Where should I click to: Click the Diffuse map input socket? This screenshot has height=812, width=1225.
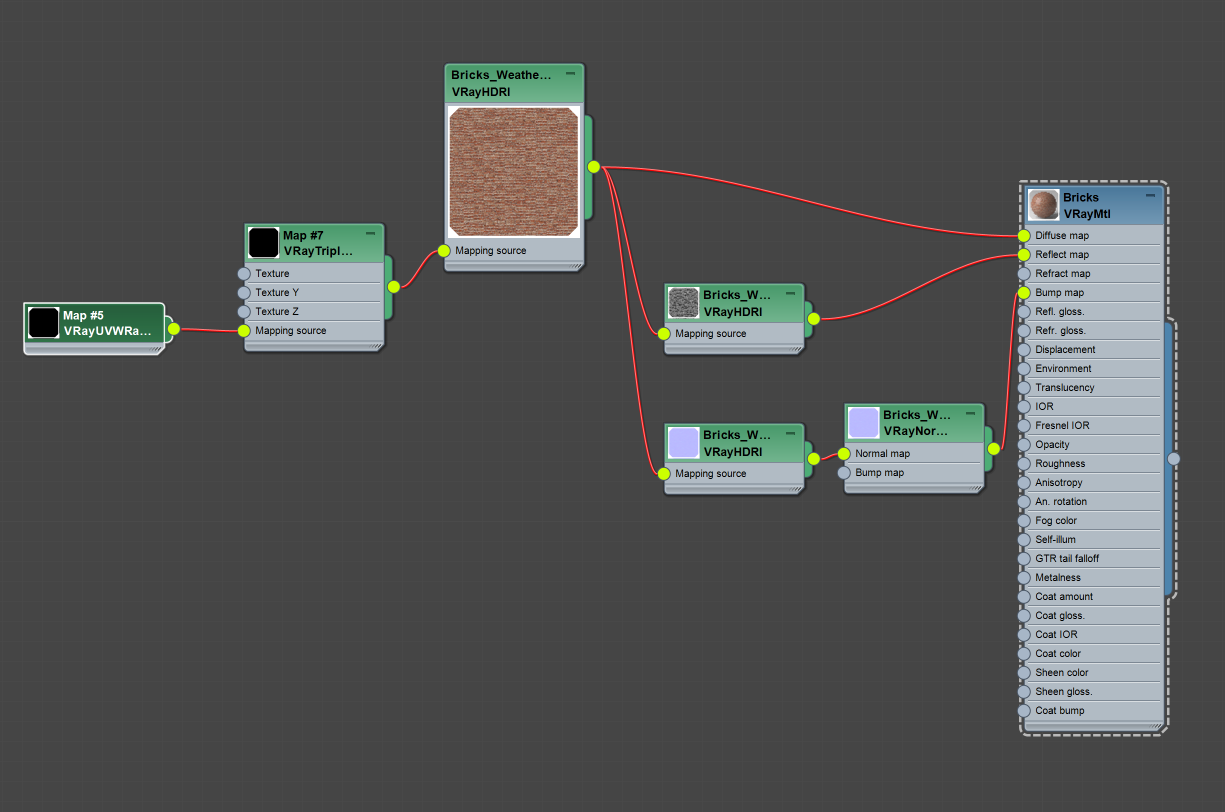click(x=1022, y=235)
